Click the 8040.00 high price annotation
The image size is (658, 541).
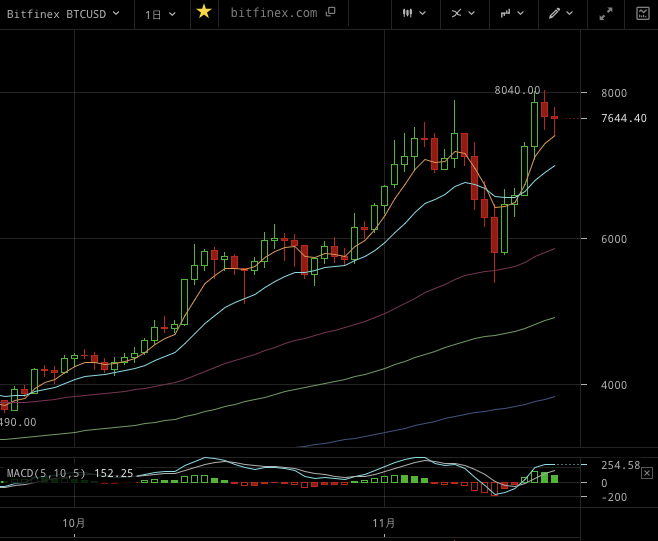pyautogui.click(x=517, y=90)
